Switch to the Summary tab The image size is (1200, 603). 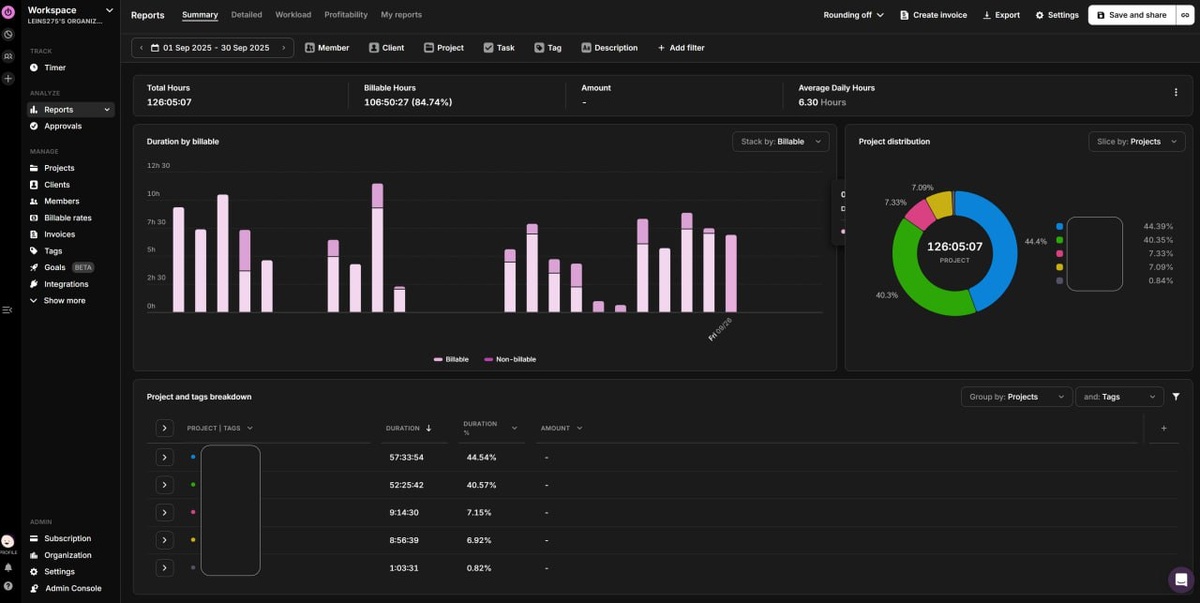pyautogui.click(x=200, y=15)
